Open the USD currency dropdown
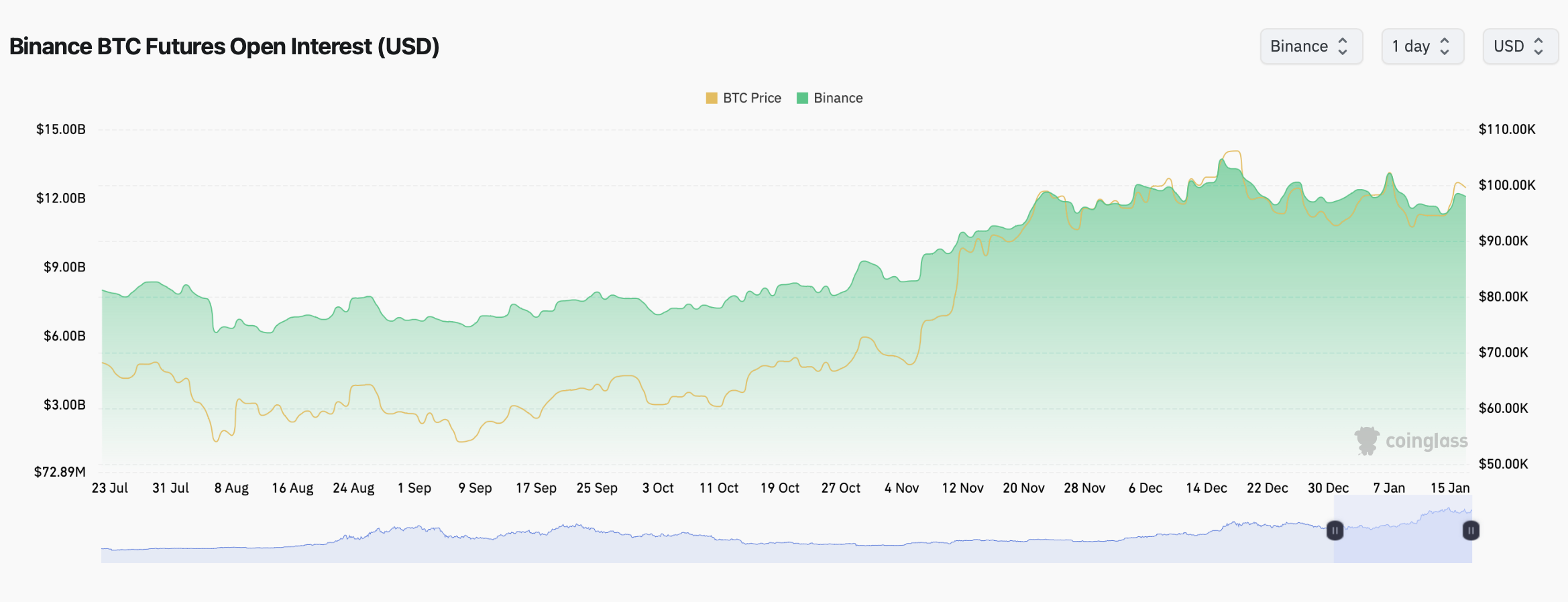 tap(1520, 46)
